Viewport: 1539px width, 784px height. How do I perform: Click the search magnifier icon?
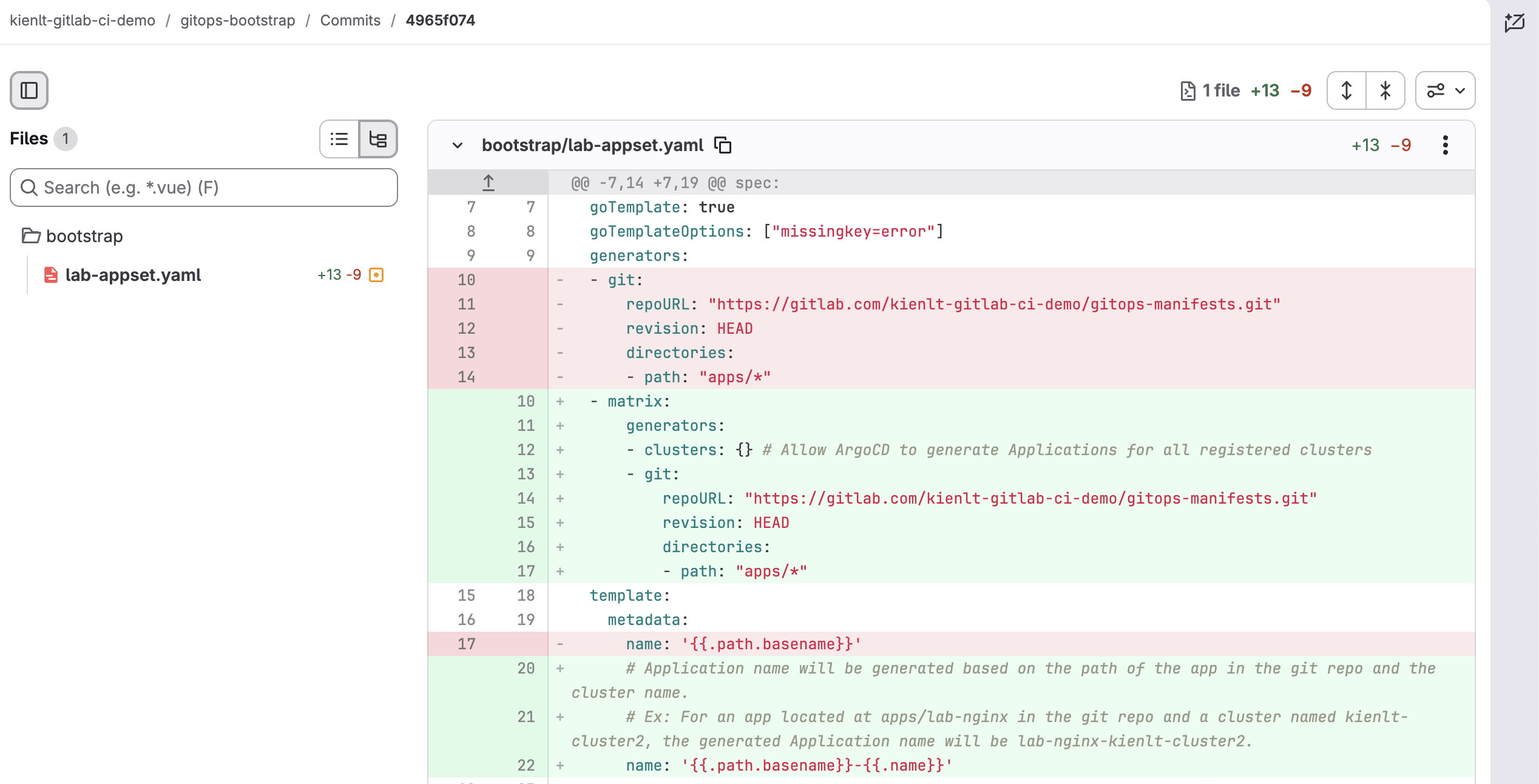click(29, 188)
